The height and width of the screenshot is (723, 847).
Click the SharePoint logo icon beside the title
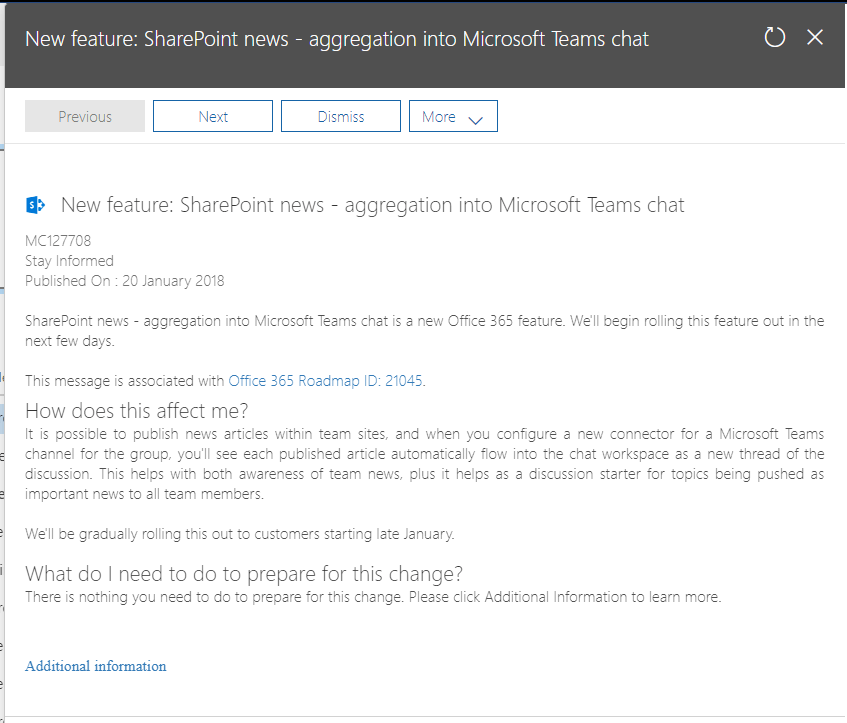[x=36, y=205]
